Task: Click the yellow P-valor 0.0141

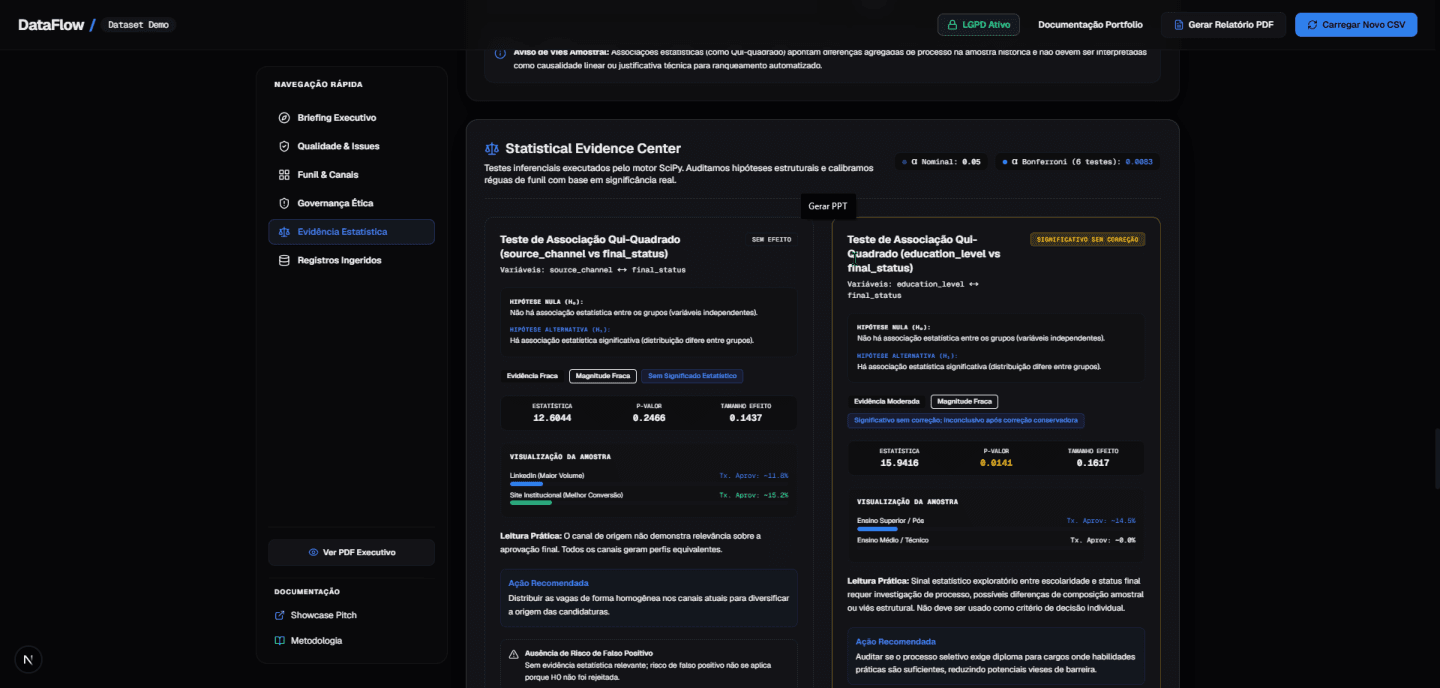Action: [996, 463]
